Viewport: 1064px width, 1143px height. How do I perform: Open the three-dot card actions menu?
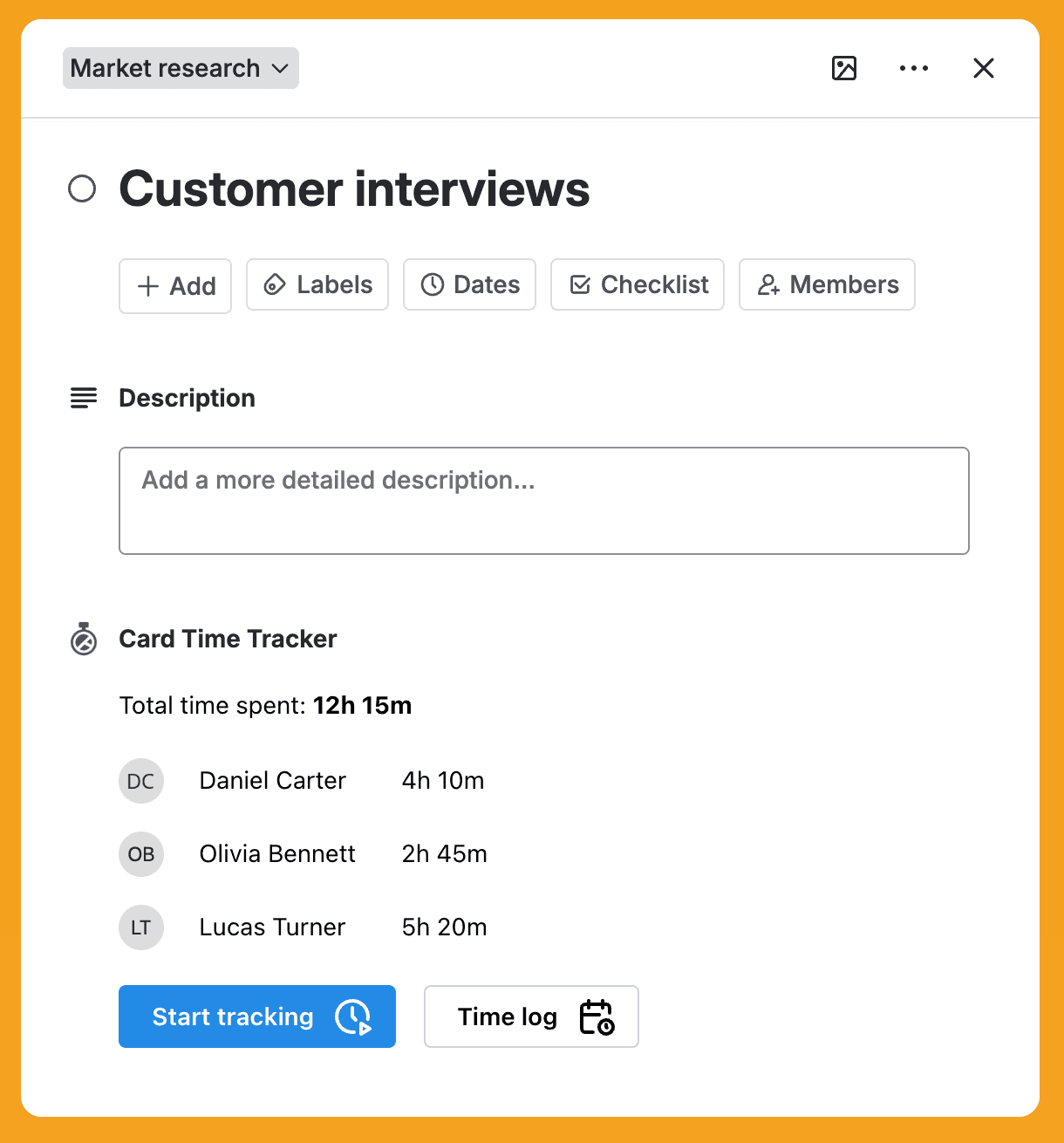[x=914, y=68]
